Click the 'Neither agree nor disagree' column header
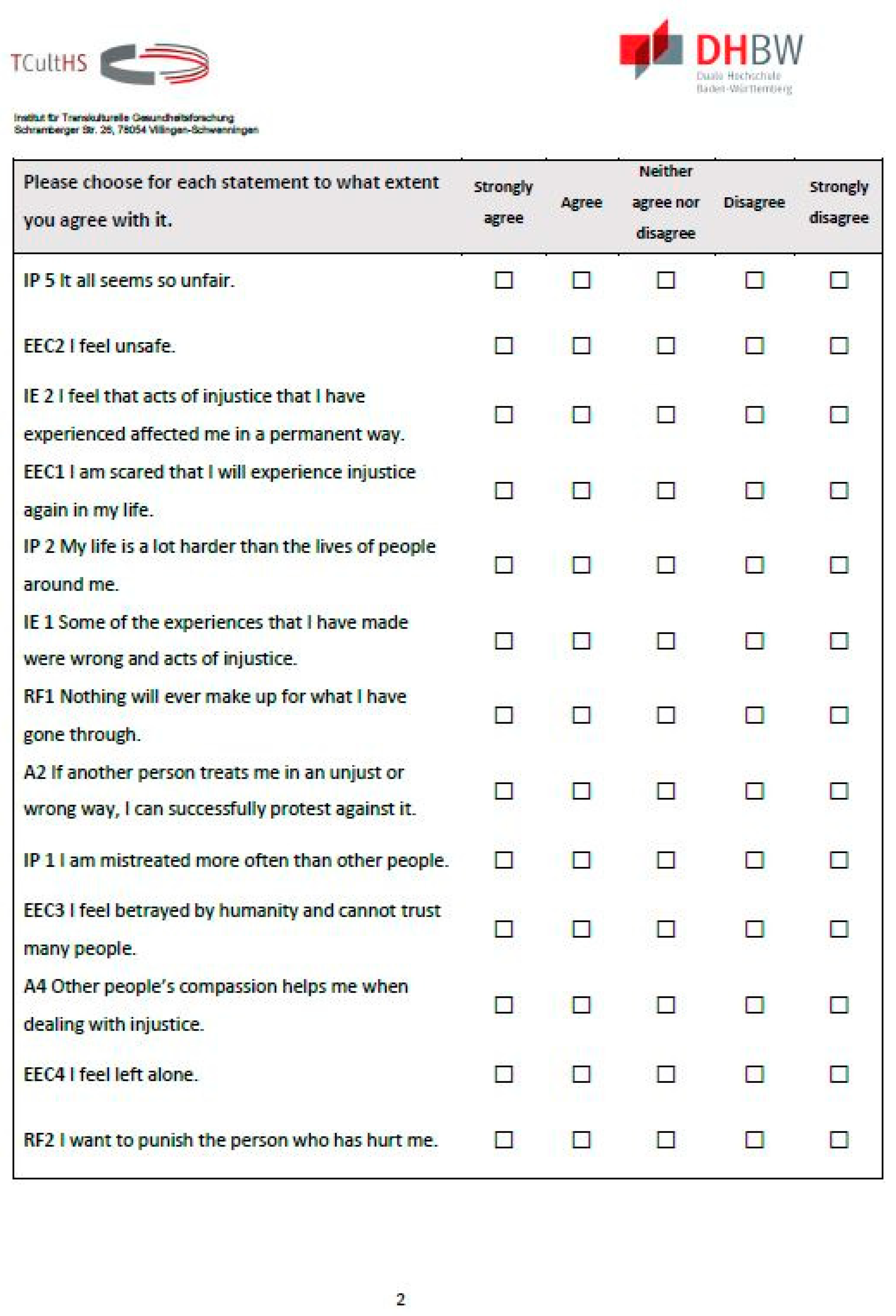The height and width of the screenshot is (1316, 896). click(666, 202)
